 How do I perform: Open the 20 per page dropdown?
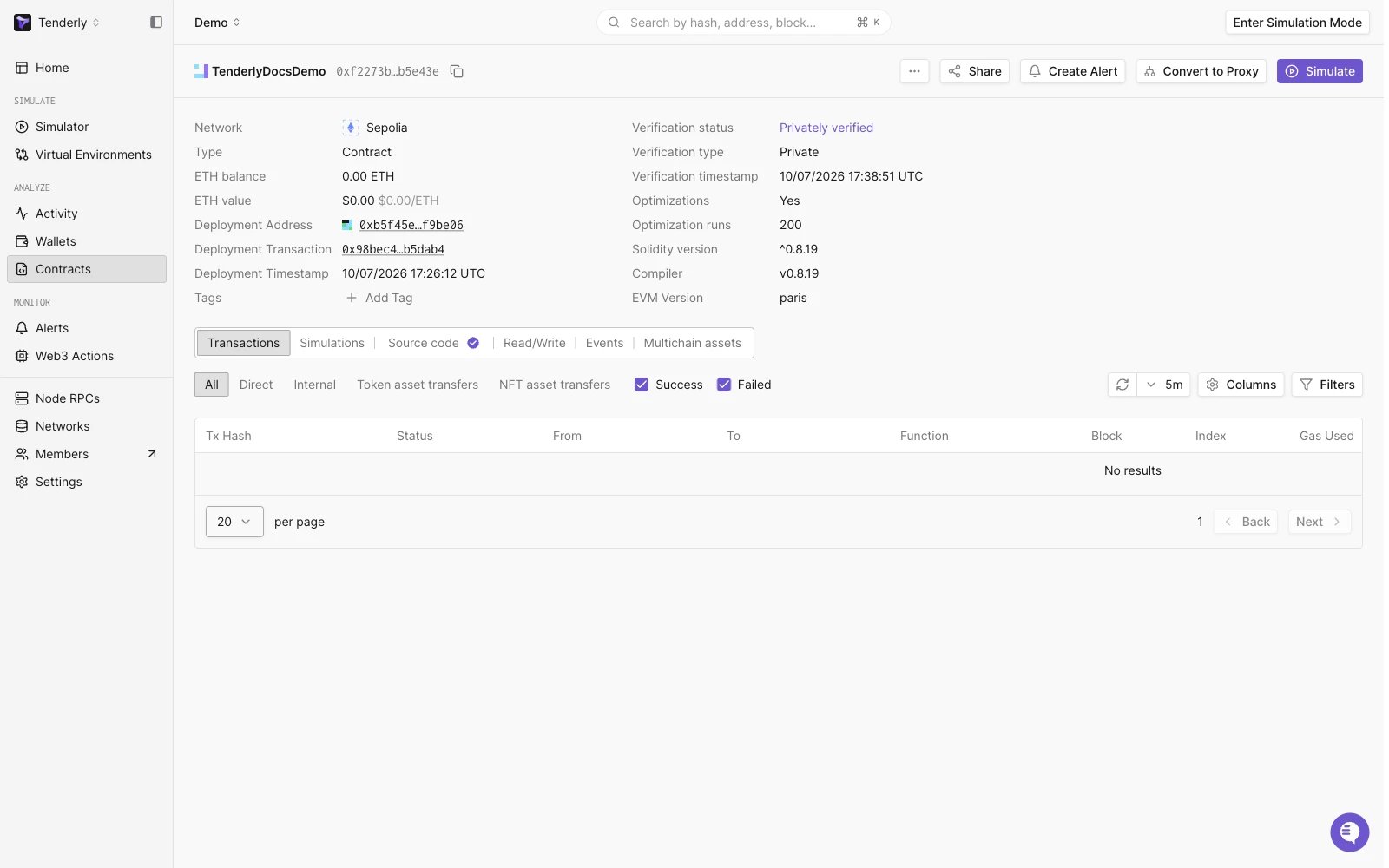tap(234, 522)
